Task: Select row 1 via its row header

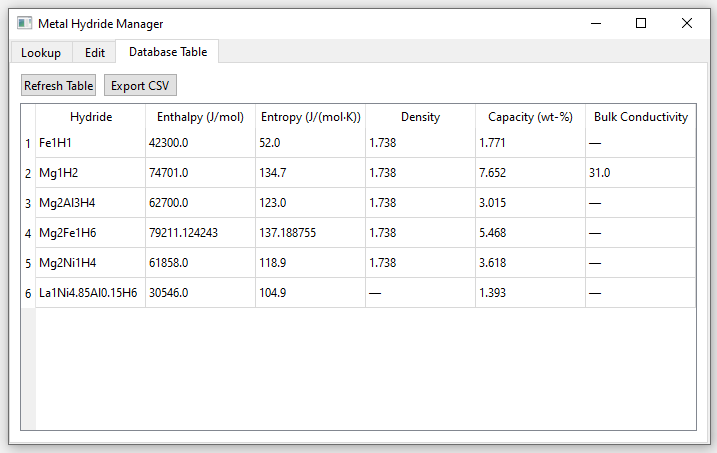Action: (x=28, y=143)
